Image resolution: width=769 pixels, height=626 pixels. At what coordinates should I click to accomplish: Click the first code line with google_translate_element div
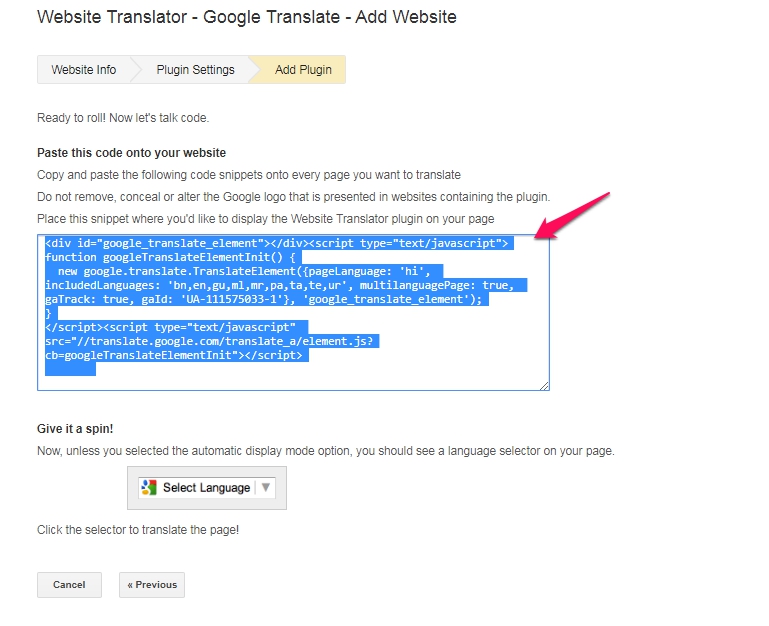click(277, 243)
